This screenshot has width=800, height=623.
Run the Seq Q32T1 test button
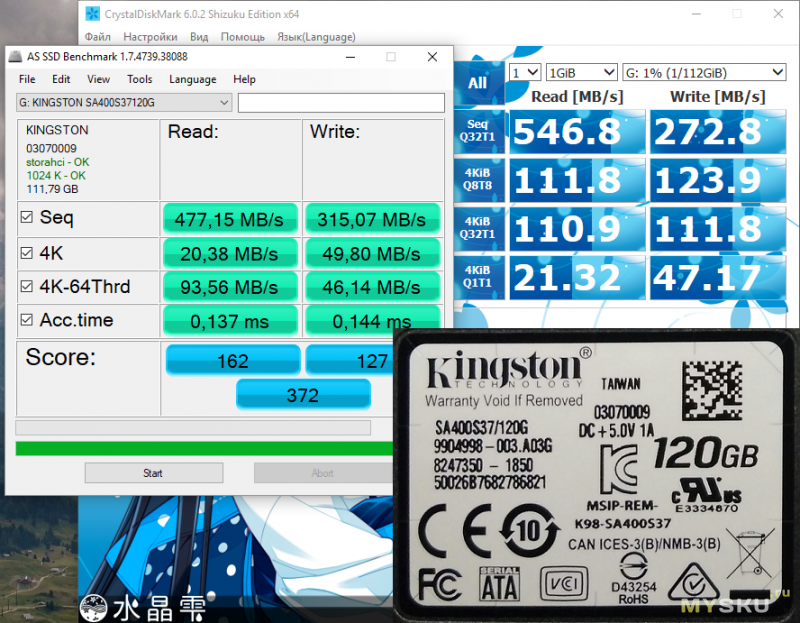[x=479, y=131]
